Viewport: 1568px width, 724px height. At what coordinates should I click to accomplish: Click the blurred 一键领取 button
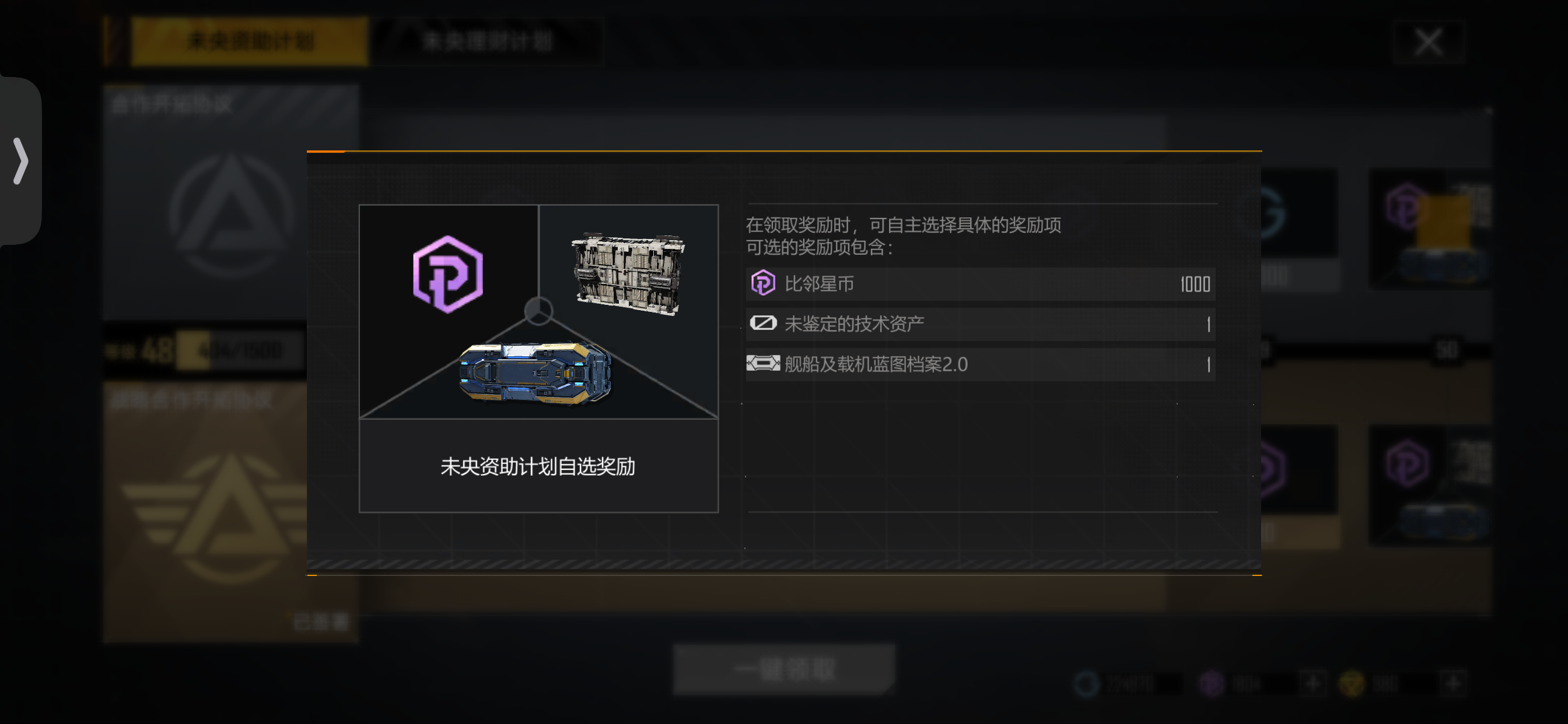pos(784,669)
